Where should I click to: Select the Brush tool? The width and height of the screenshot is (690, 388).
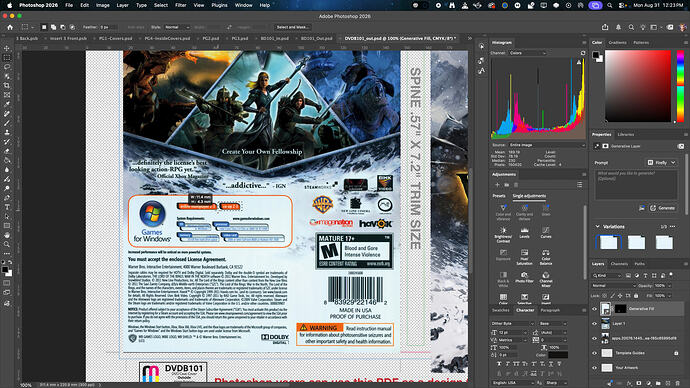(7, 123)
